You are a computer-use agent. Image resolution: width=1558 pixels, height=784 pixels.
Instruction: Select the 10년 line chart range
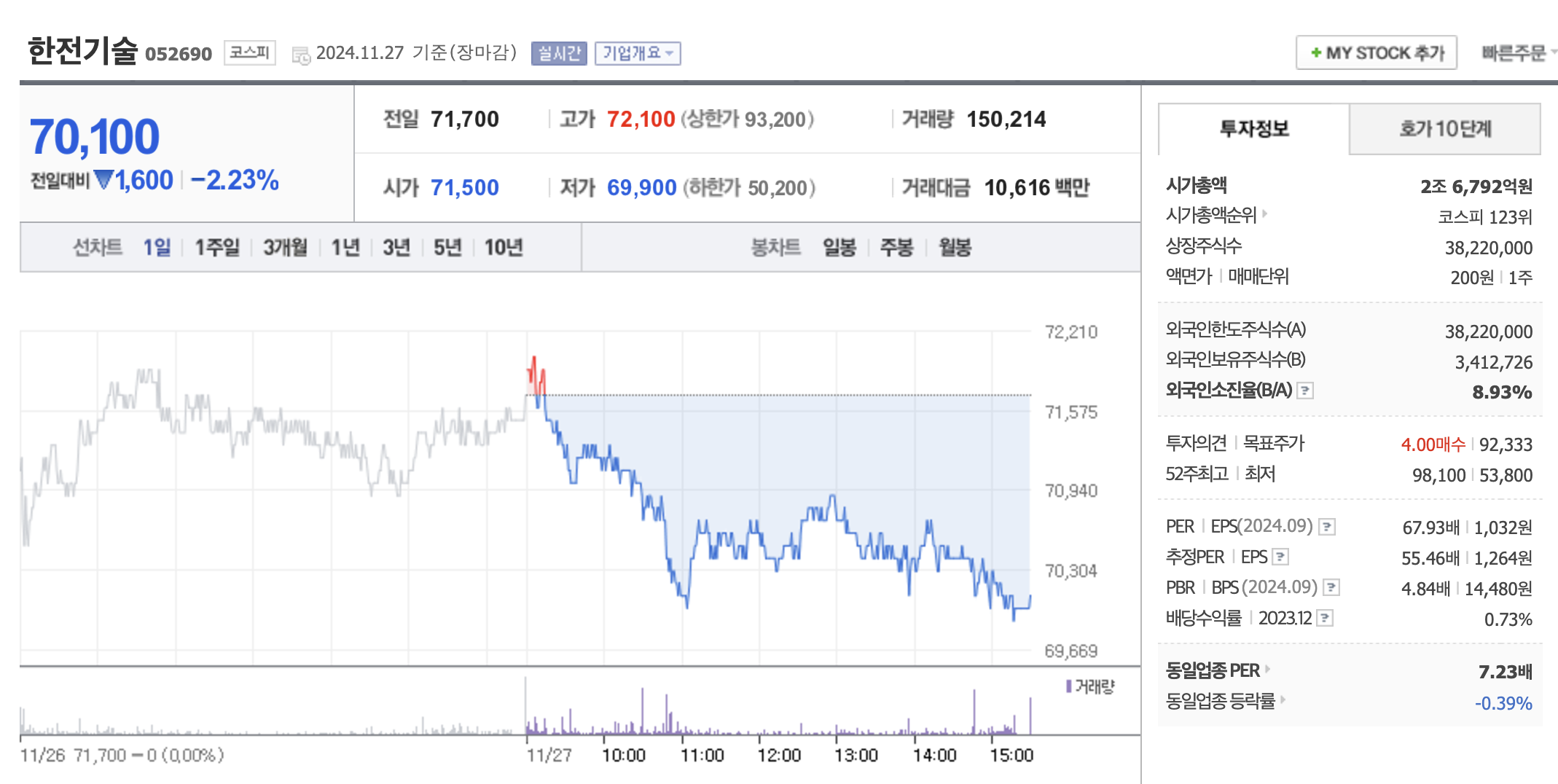coord(504,248)
